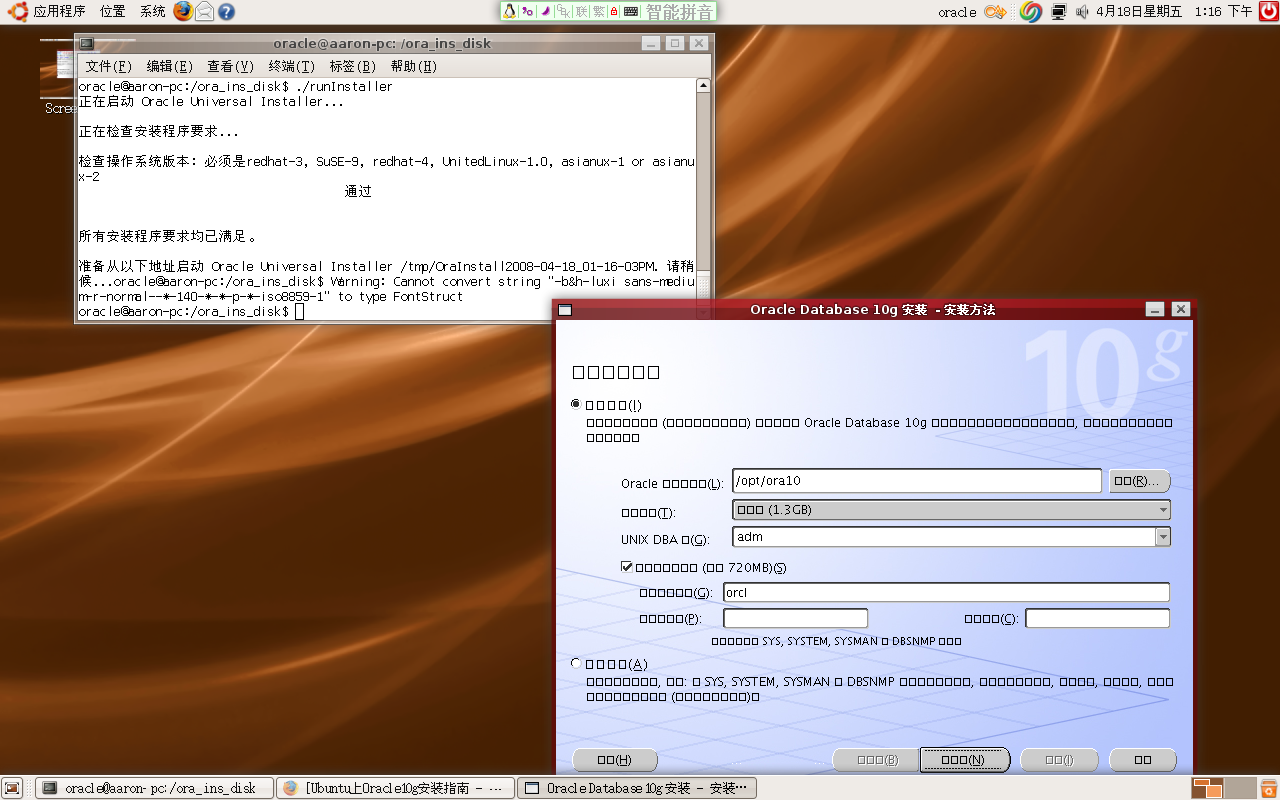
Task: Close the Oracle installer window
Action: (1181, 310)
